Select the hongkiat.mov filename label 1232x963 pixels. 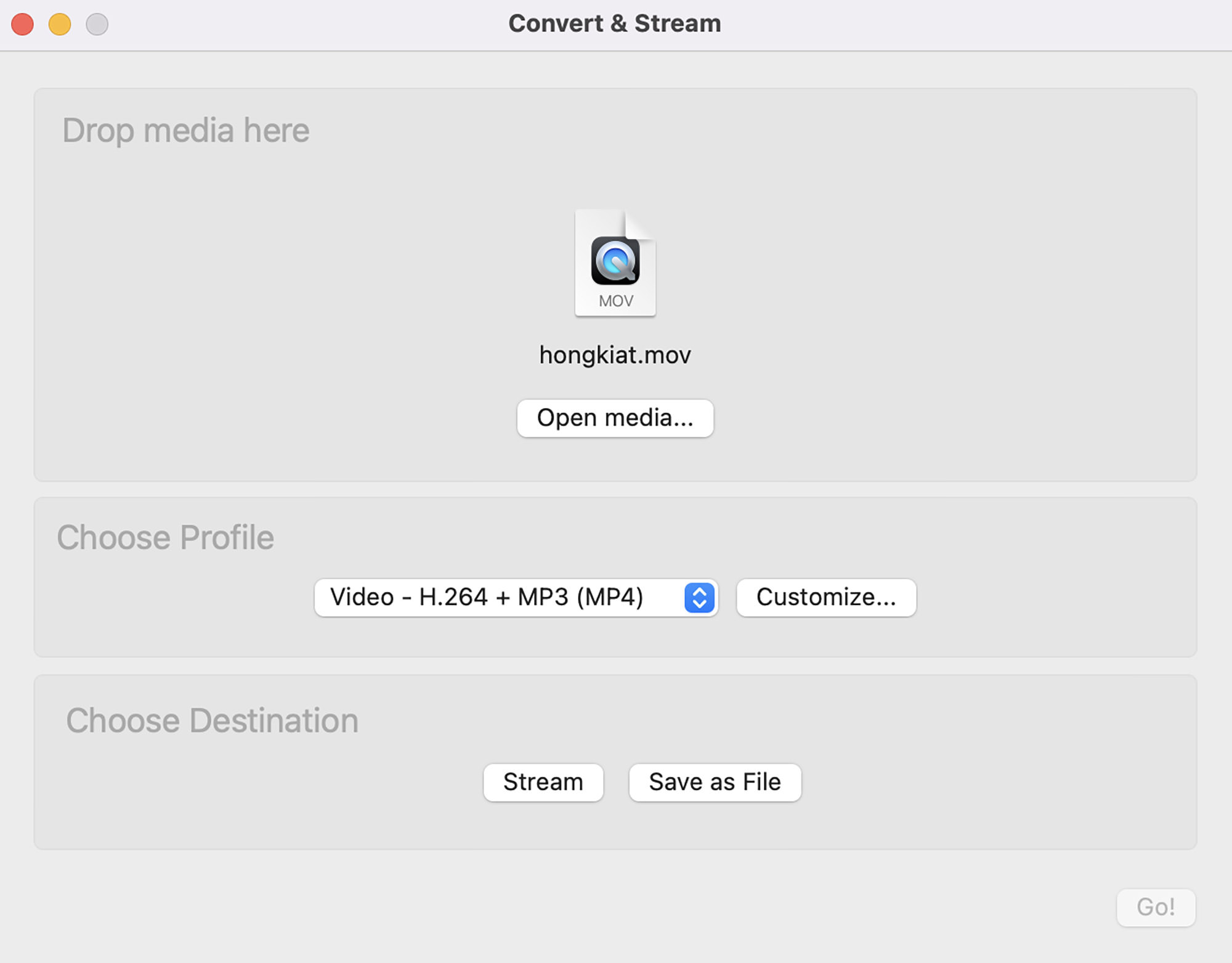click(x=615, y=356)
